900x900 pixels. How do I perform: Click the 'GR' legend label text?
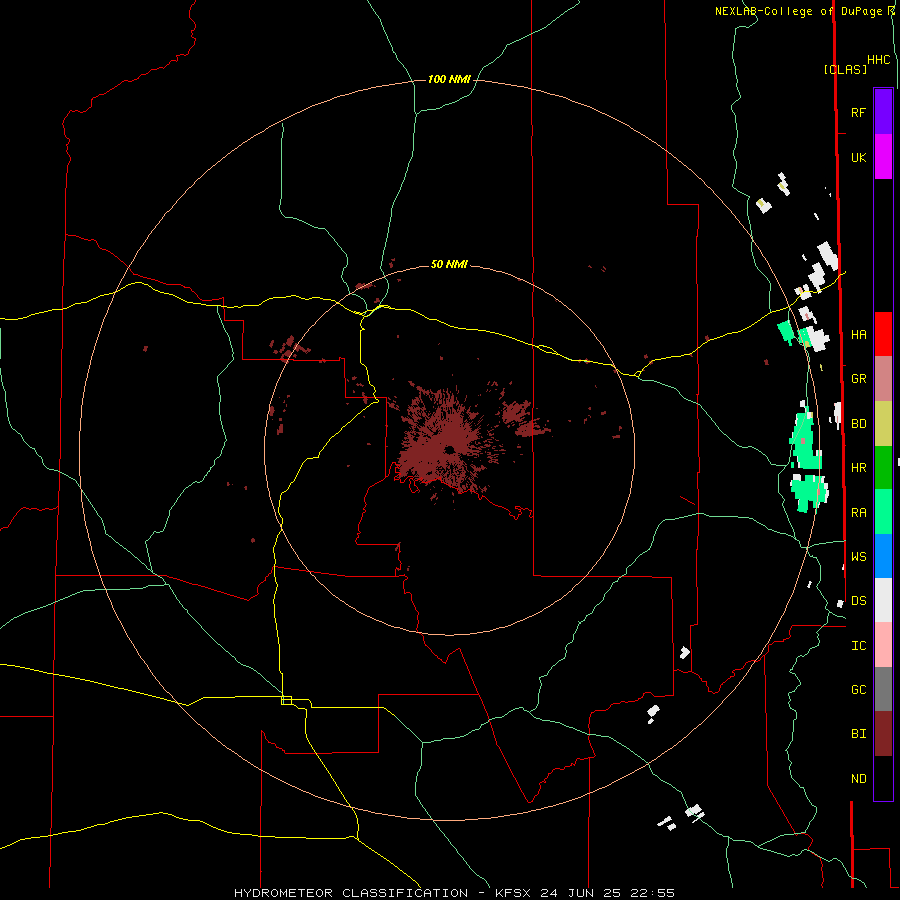858,379
